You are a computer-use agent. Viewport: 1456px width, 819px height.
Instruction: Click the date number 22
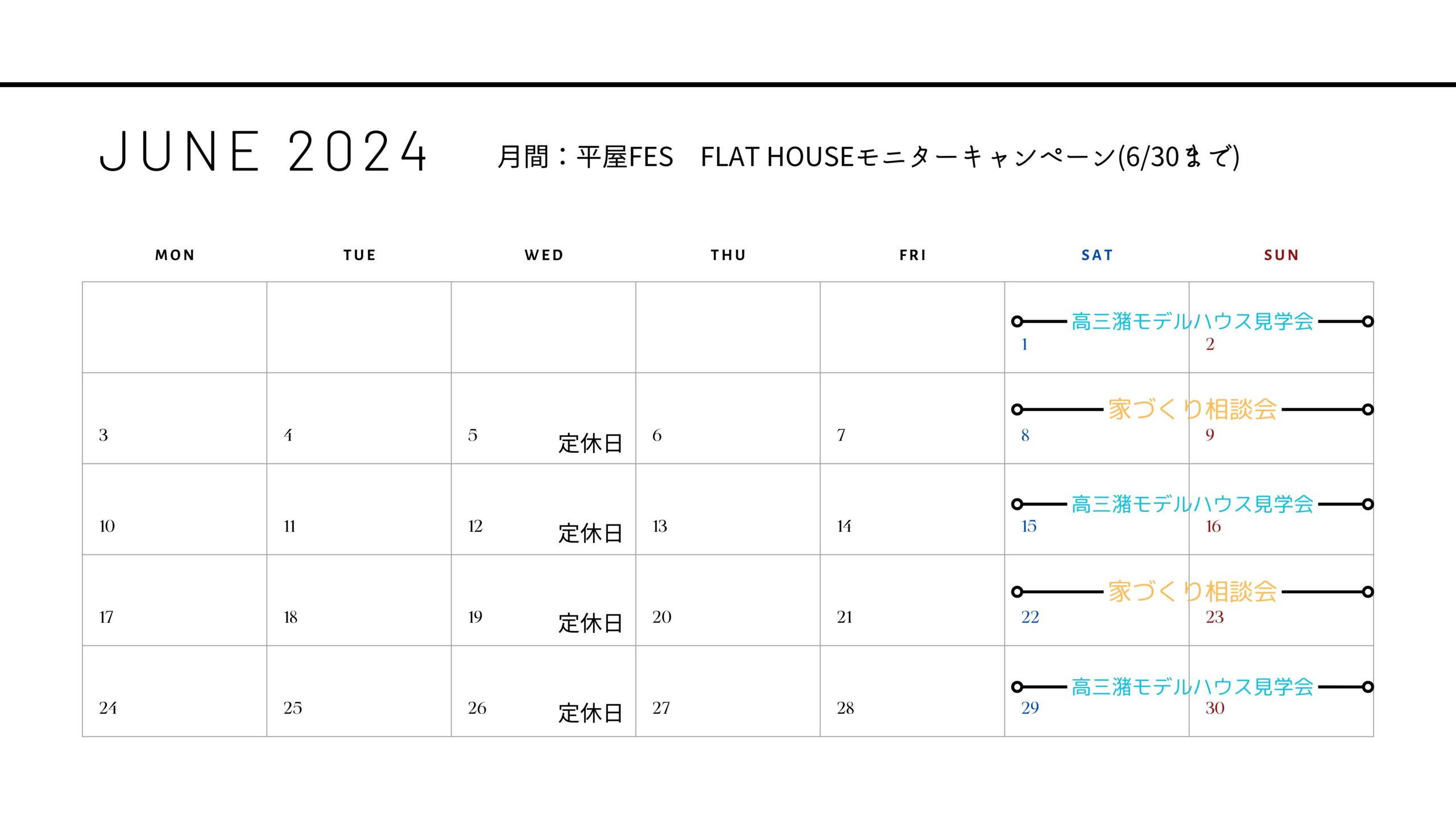(1030, 617)
